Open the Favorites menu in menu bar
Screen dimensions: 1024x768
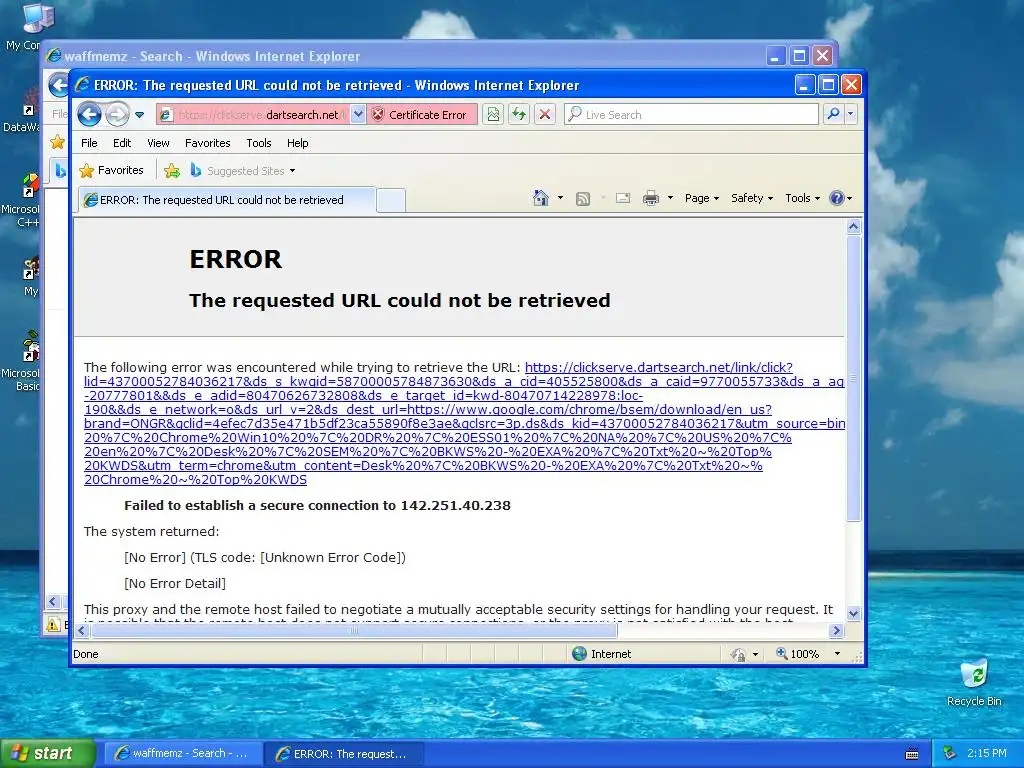pyautogui.click(x=207, y=143)
